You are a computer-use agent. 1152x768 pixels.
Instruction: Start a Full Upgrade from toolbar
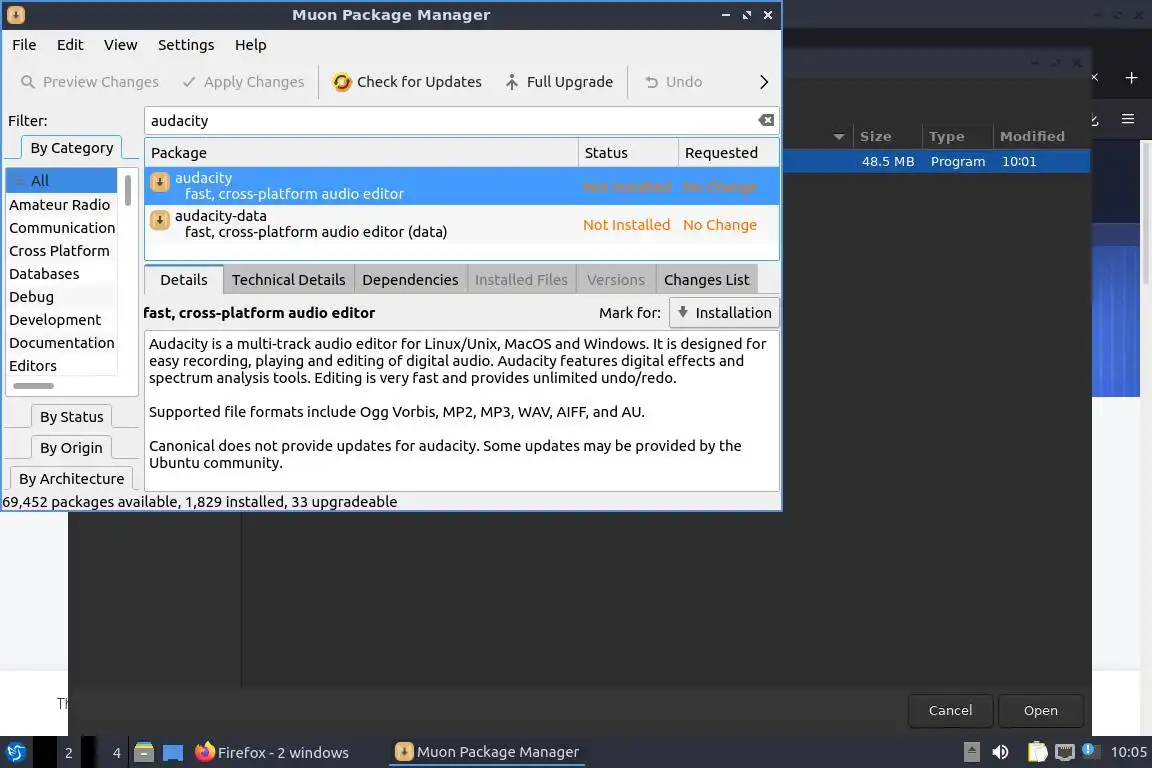coord(559,82)
